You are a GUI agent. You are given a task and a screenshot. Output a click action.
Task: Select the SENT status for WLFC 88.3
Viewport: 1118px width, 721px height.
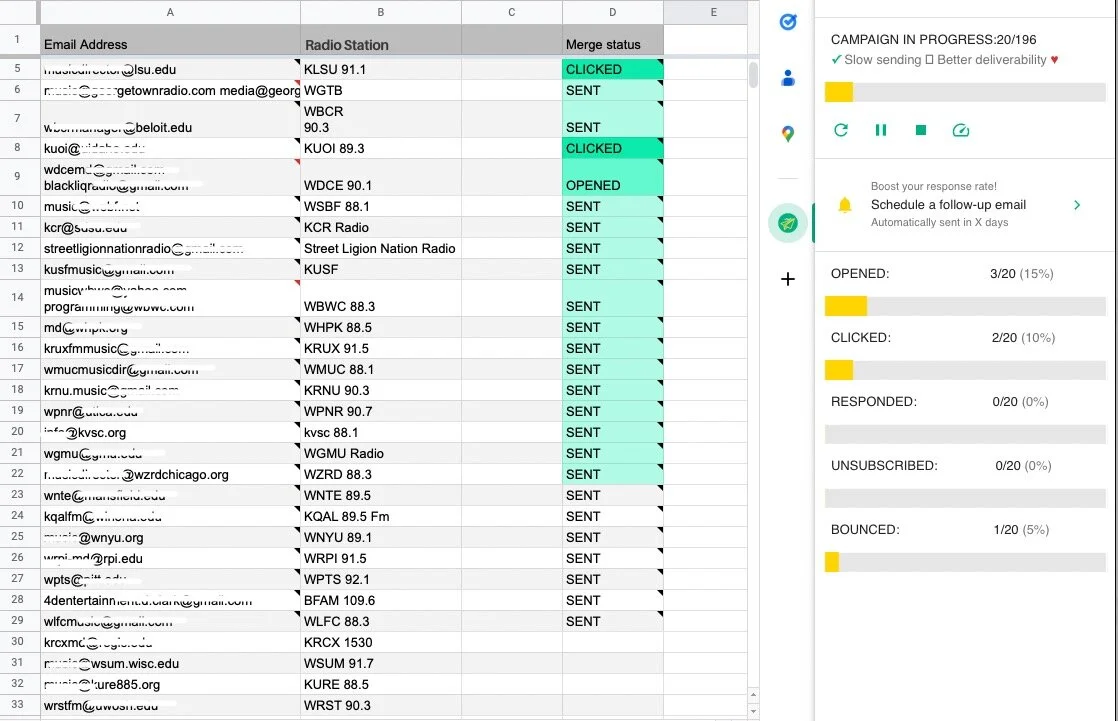click(x=612, y=621)
